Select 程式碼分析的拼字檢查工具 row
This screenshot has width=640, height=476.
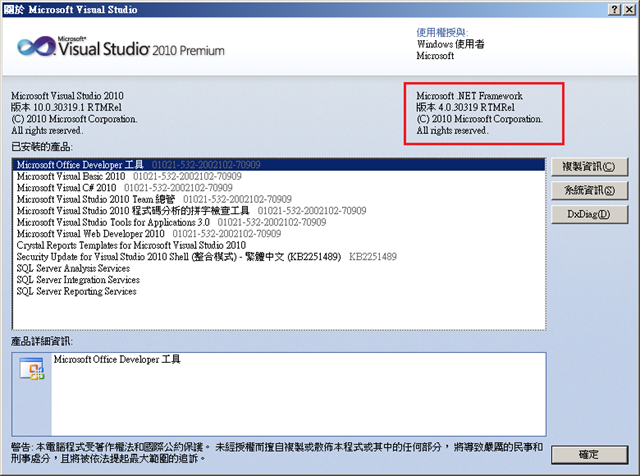(x=279, y=211)
